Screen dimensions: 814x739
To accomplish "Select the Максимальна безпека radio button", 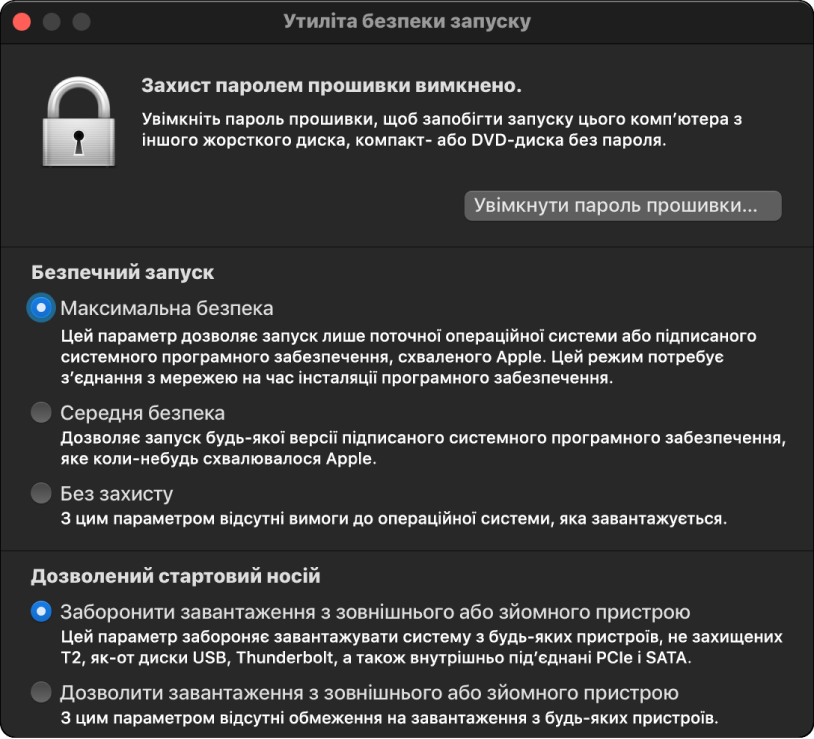I will pyautogui.click(x=40, y=307).
